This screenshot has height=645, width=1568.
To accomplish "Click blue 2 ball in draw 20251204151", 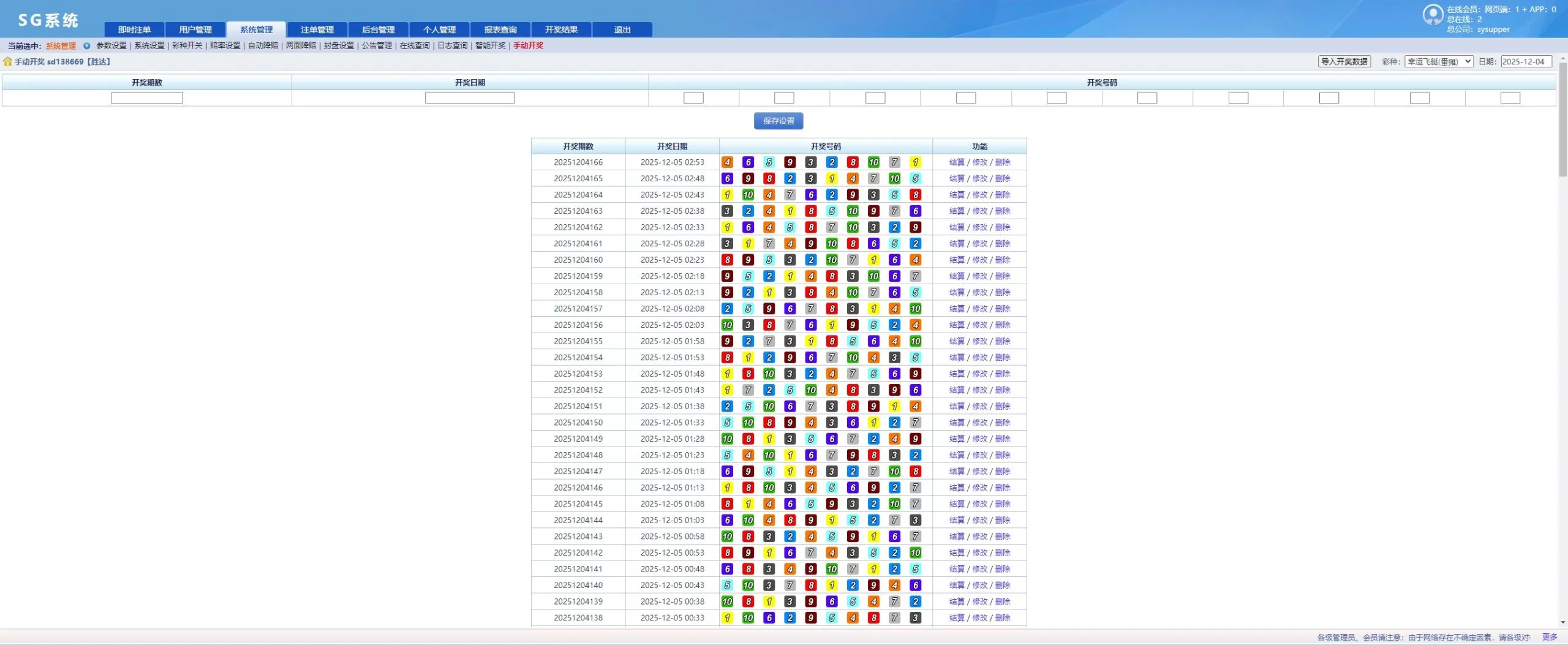I will 727,407.
